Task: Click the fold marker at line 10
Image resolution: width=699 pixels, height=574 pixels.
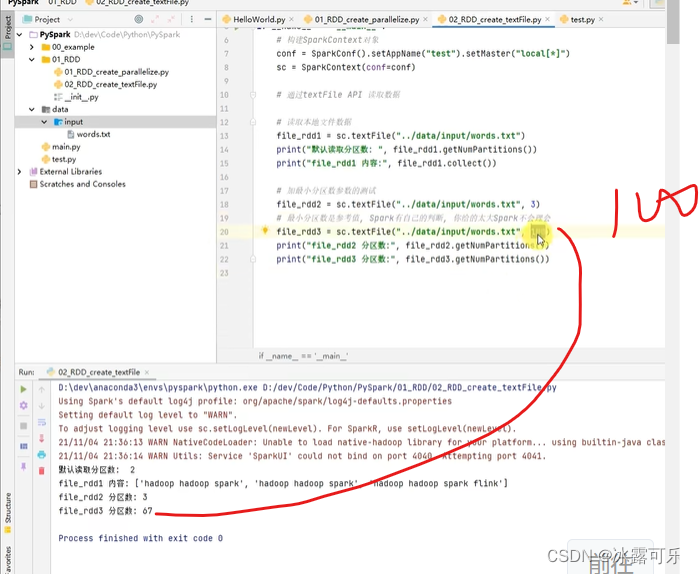Action: 253,95
